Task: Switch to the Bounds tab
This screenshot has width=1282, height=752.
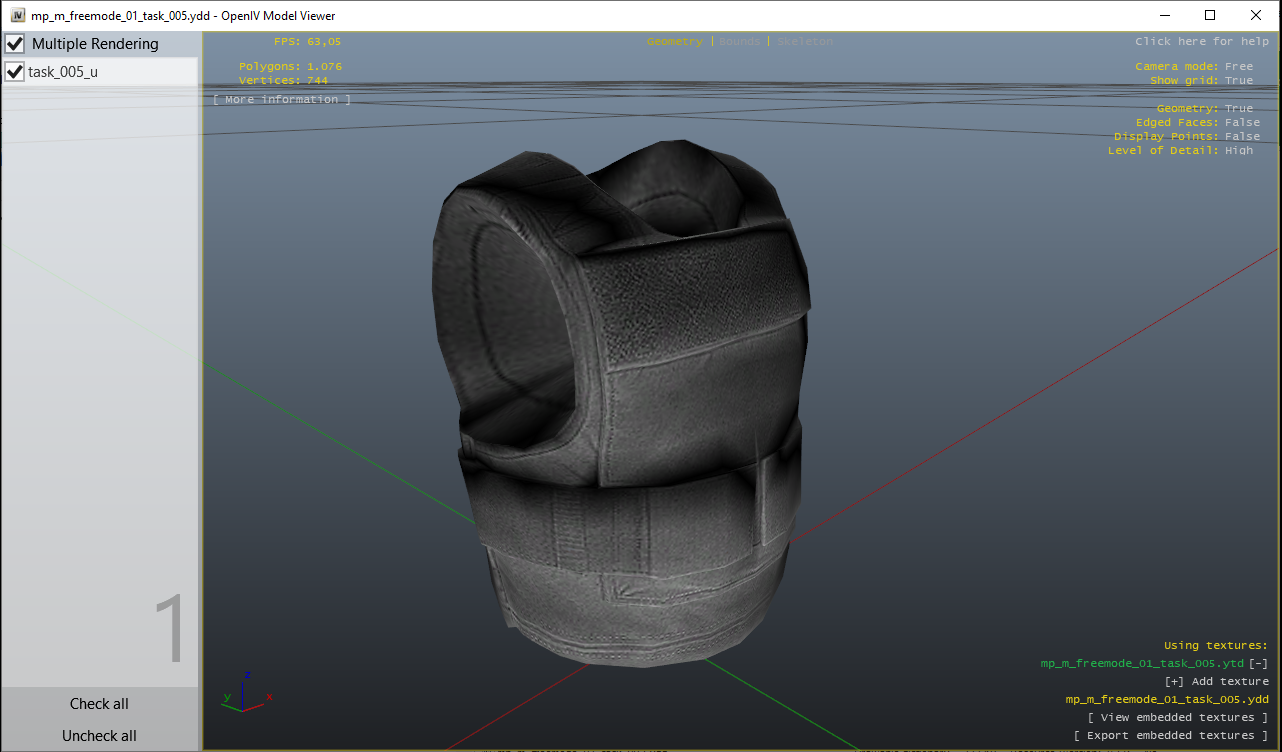Action: [737, 41]
